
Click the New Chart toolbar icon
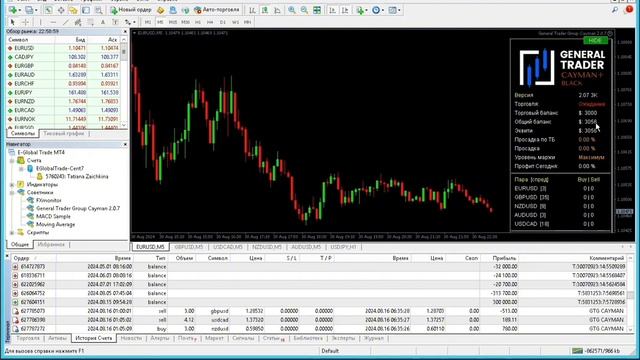click(x=13, y=10)
